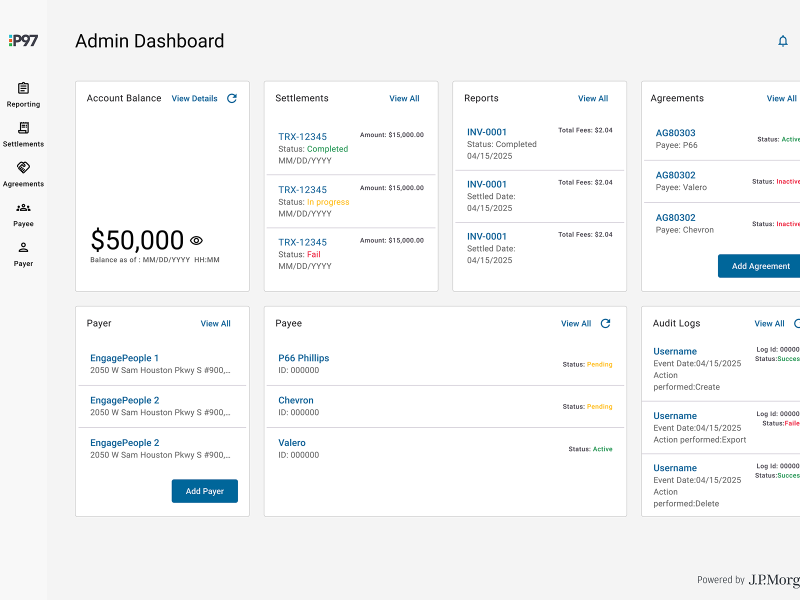This screenshot has width=800, height=600.
Task: Click the Add Payer button
Action: point(204,491)
